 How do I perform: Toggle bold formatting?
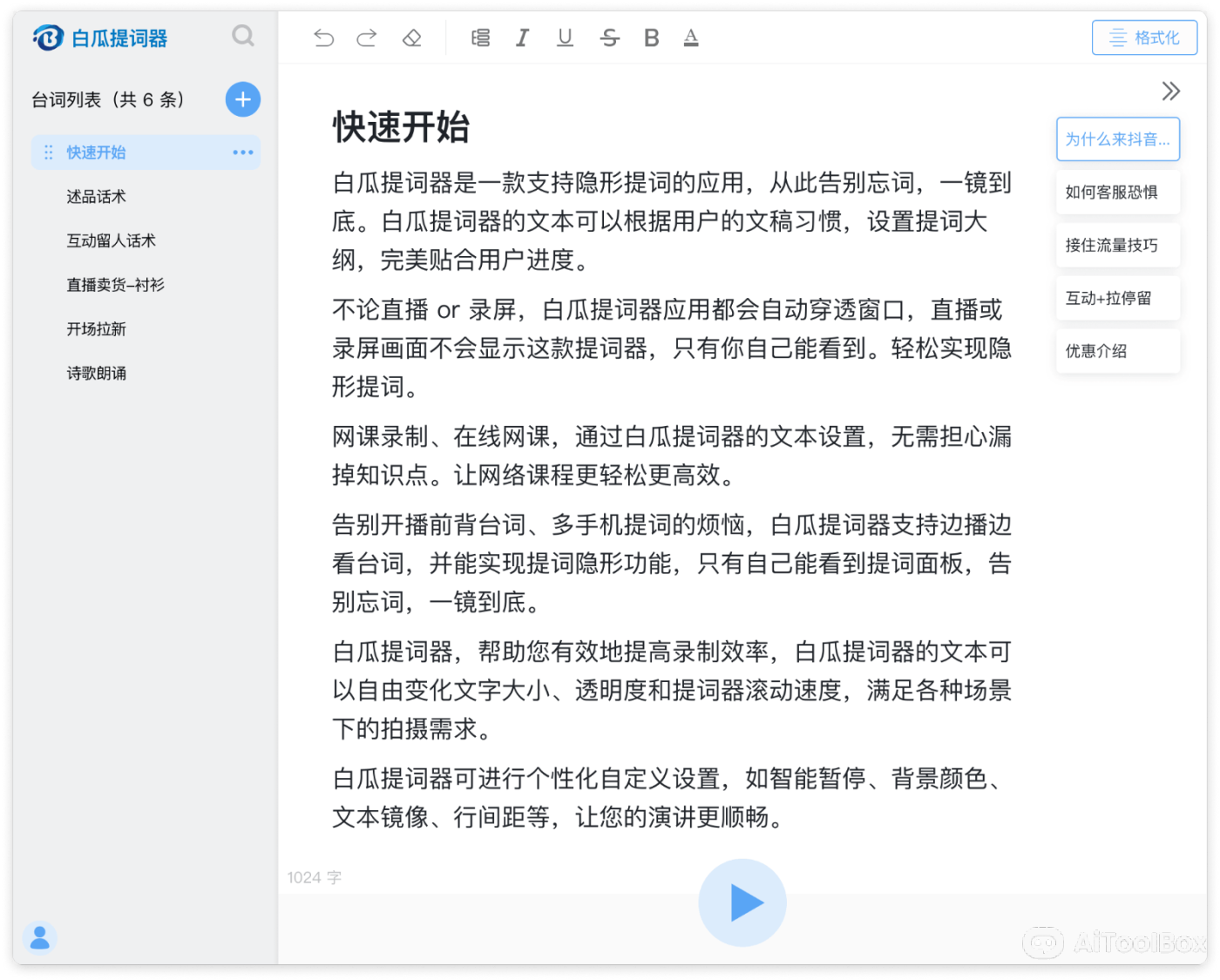point(650,37)
